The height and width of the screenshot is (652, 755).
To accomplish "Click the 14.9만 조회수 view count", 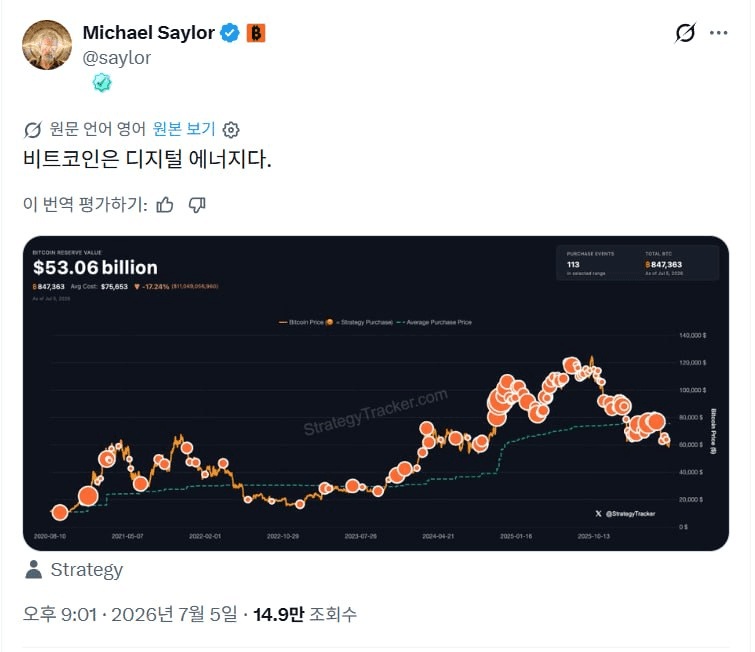I will (305, 614).
